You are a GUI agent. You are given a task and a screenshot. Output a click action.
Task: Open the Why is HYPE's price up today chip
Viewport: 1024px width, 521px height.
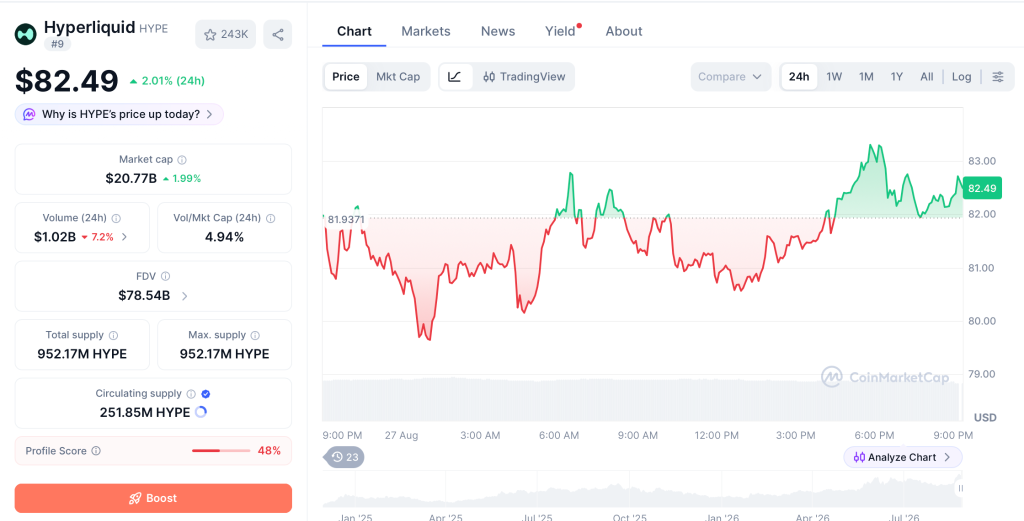click(120, 114)
